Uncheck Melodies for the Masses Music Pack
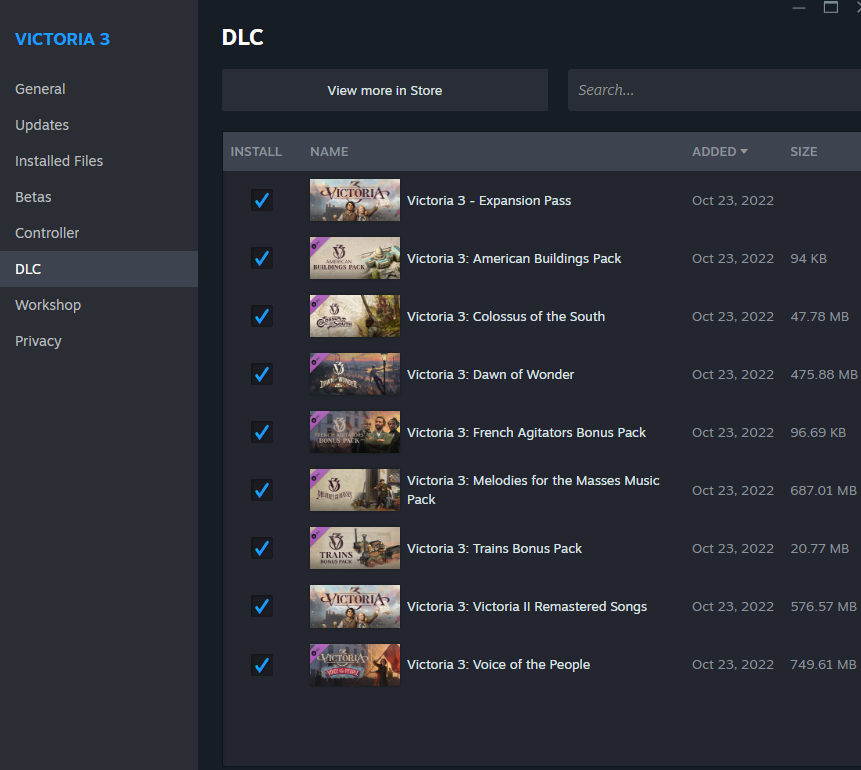 point(262,490)
